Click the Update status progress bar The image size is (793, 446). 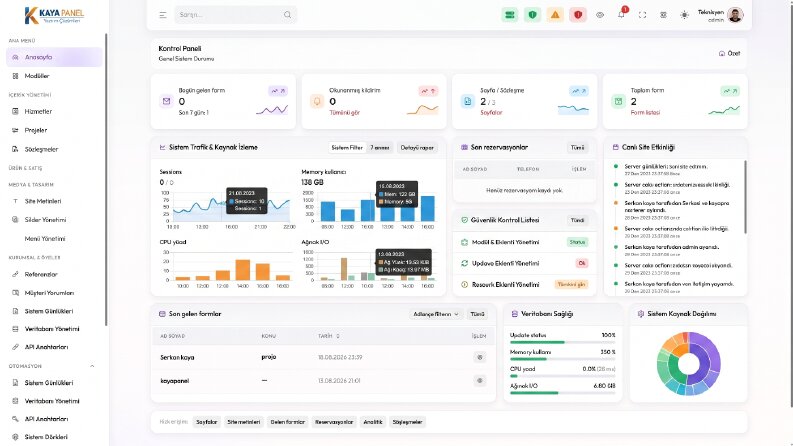(562, 342)
